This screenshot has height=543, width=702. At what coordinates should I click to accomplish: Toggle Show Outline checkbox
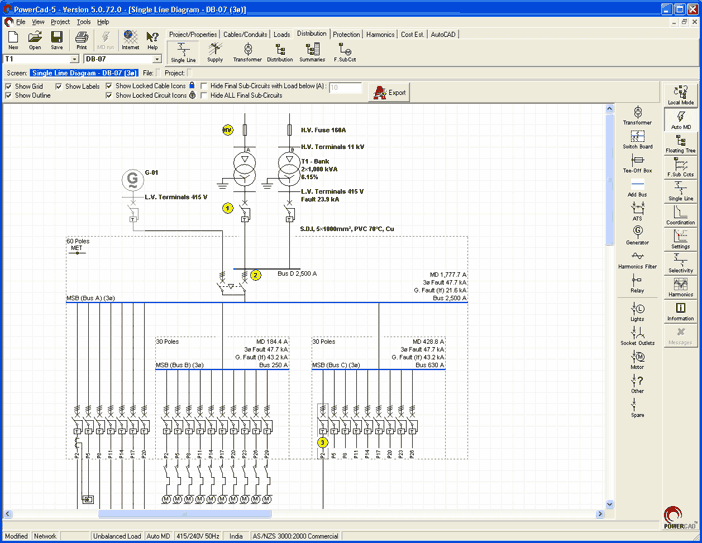[x=9, y=95]
